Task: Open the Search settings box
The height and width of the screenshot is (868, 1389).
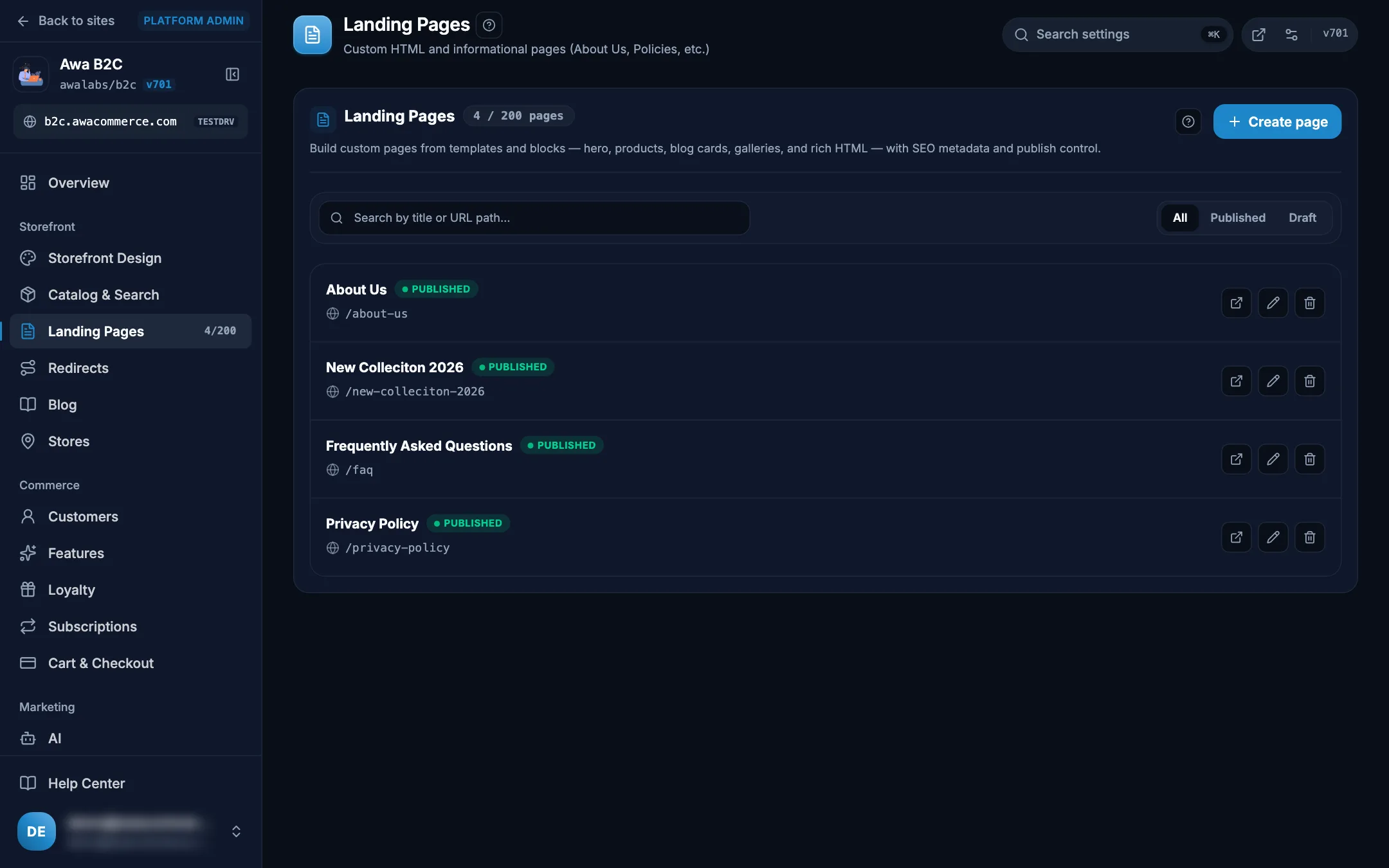Action: tap(1117, 35)
